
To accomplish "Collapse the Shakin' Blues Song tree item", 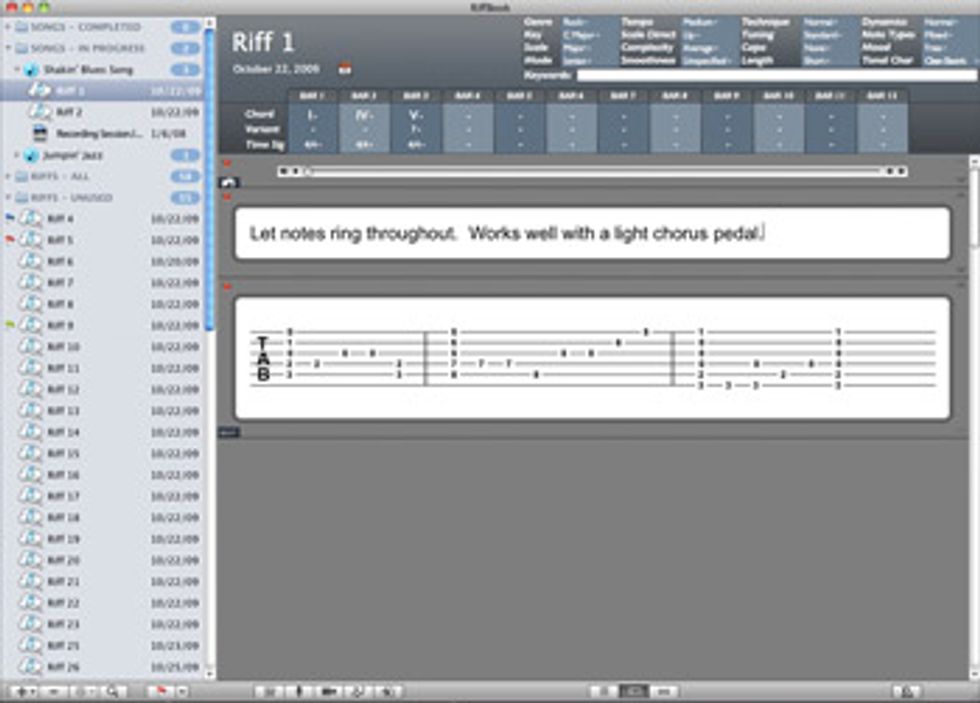I will [17, 70].
